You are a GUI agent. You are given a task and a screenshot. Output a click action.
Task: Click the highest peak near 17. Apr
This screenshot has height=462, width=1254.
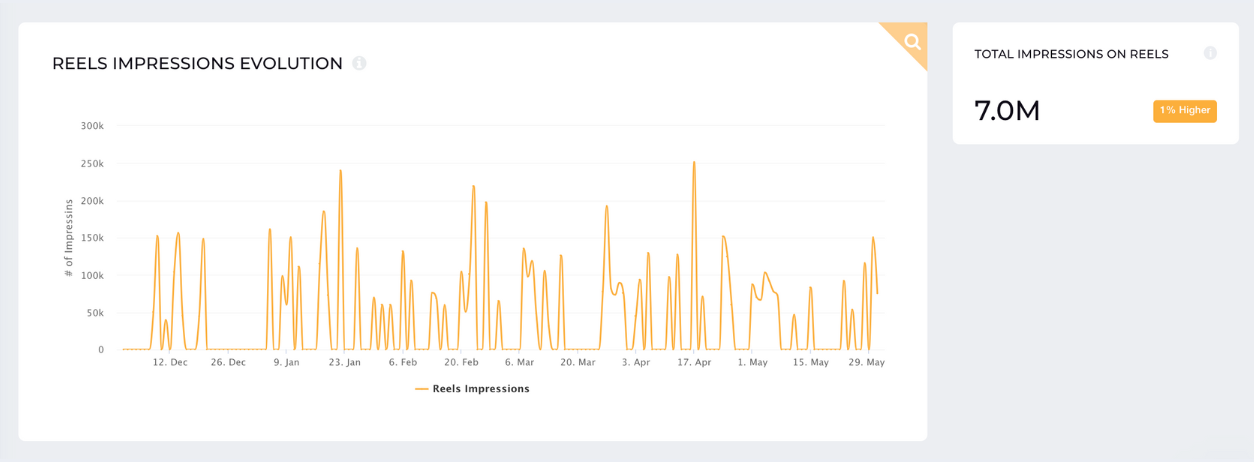(x=694, y=163)
